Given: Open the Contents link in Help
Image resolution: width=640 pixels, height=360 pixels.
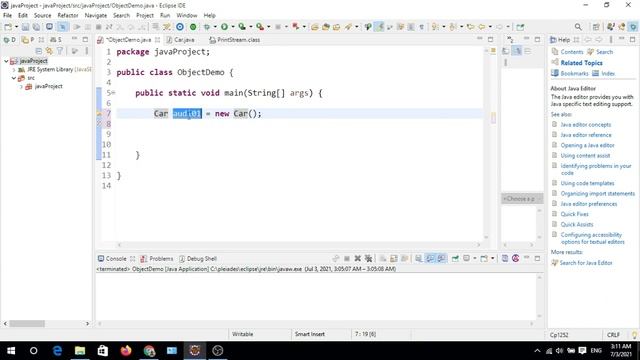Looking at the screenshot, I should 572,52.
